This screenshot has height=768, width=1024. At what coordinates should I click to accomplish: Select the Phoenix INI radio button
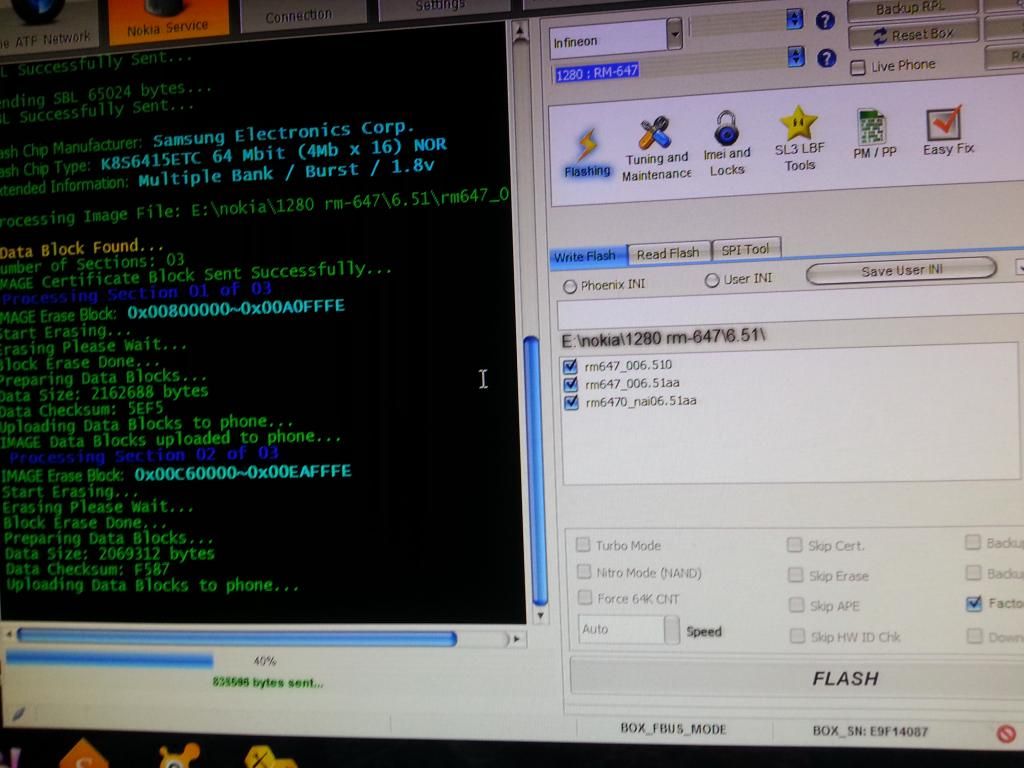570,286
